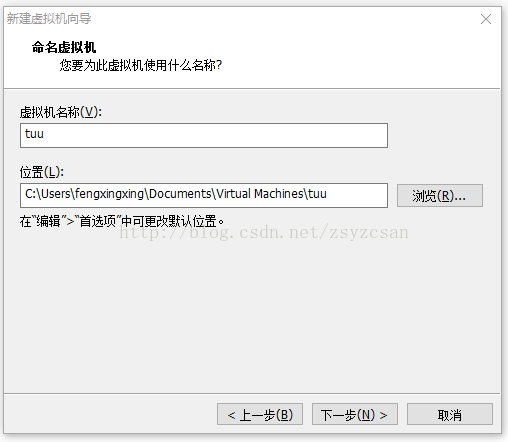Click the 位置(L): label

[x=42, y=172]
